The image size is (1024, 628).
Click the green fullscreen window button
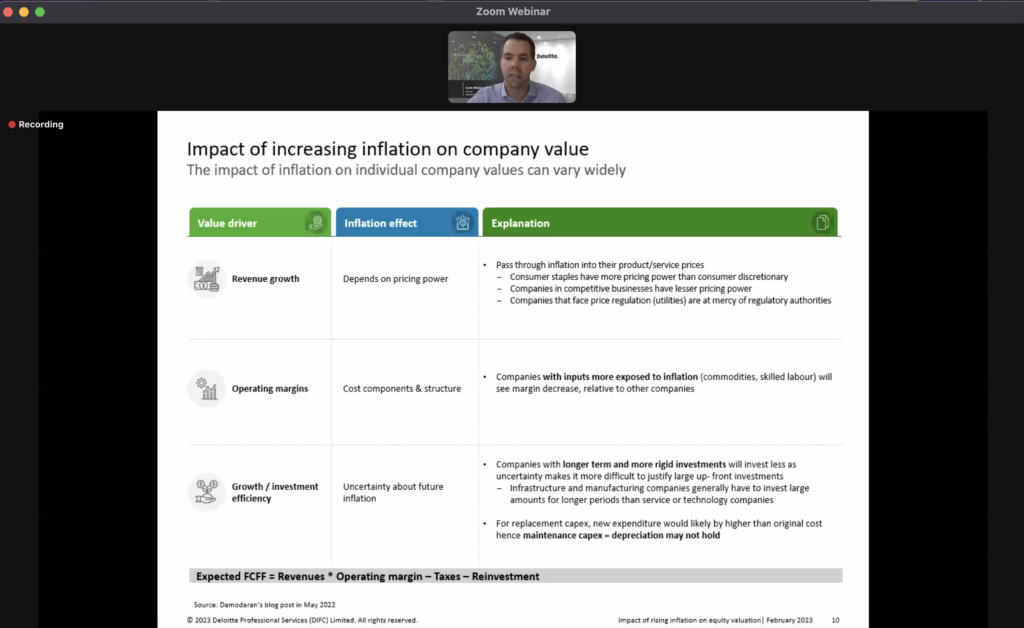tap(40, 12)
